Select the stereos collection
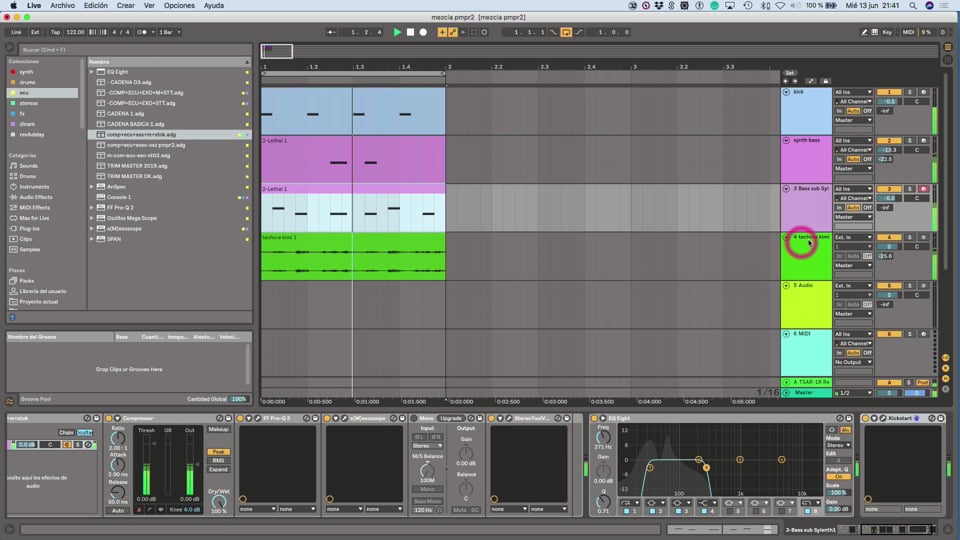The height and width of the screenshot is (540, 960). click(28, 103)
